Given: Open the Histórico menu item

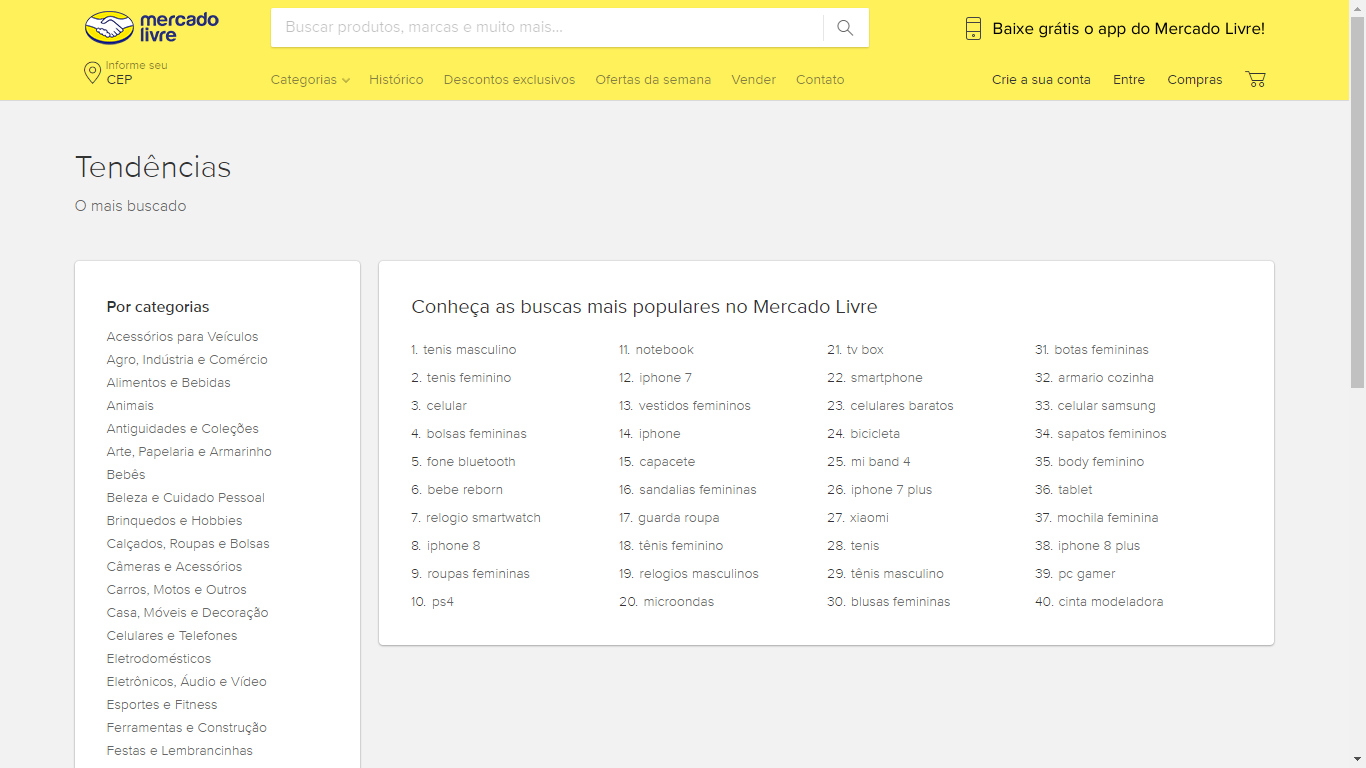Looking at the screenshot, I should (x=396, y=80).
